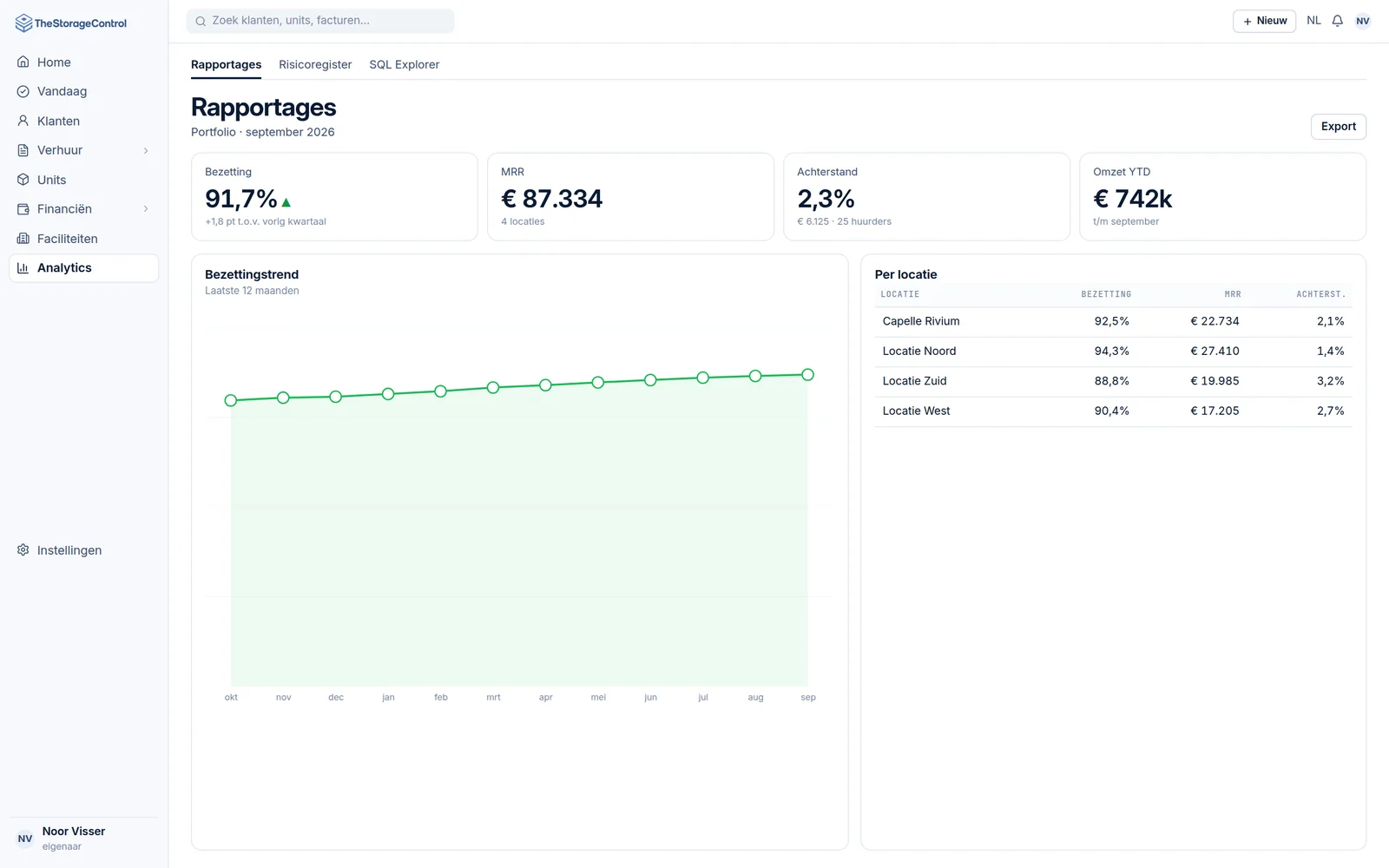Image resolution: width=1389 pixels, height=868 pixels.
Task: Open Vandaag via its checkmark icon
Action: [23, 91]
